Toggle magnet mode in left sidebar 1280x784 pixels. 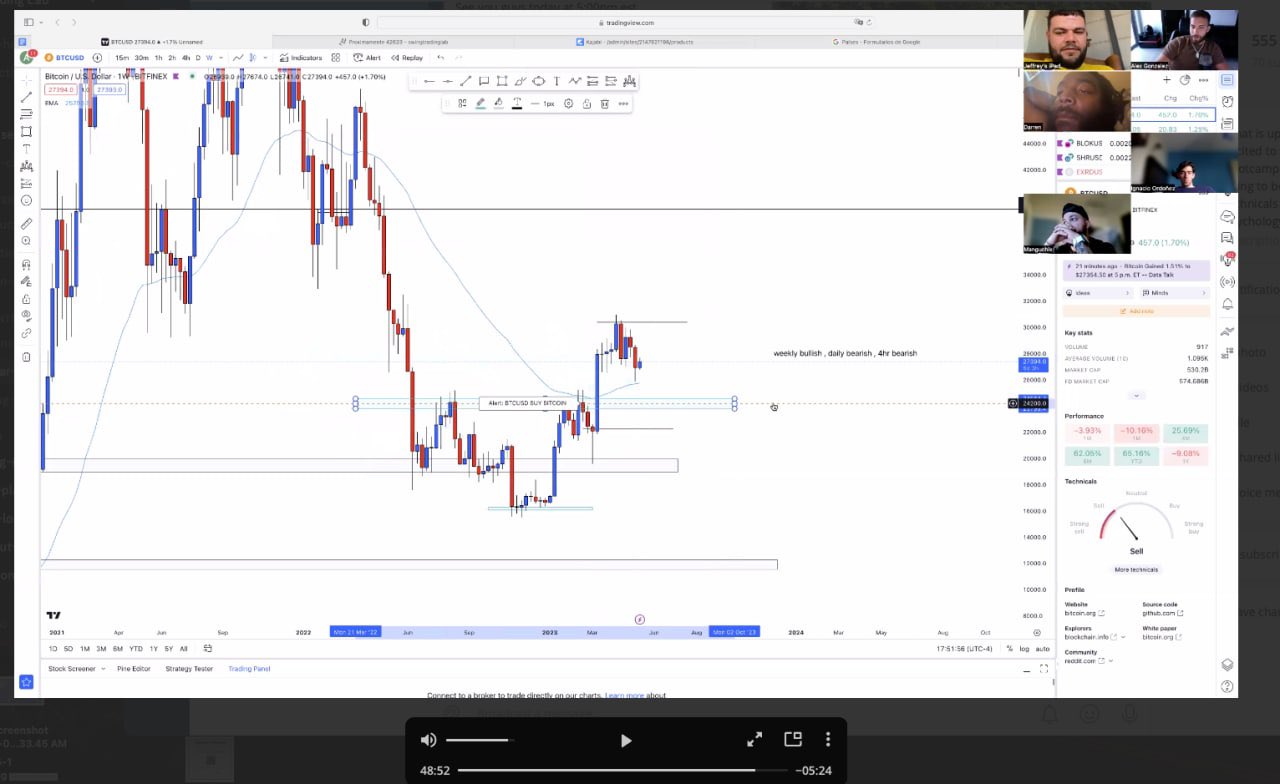pyautogui.click(x=26, y=265)
